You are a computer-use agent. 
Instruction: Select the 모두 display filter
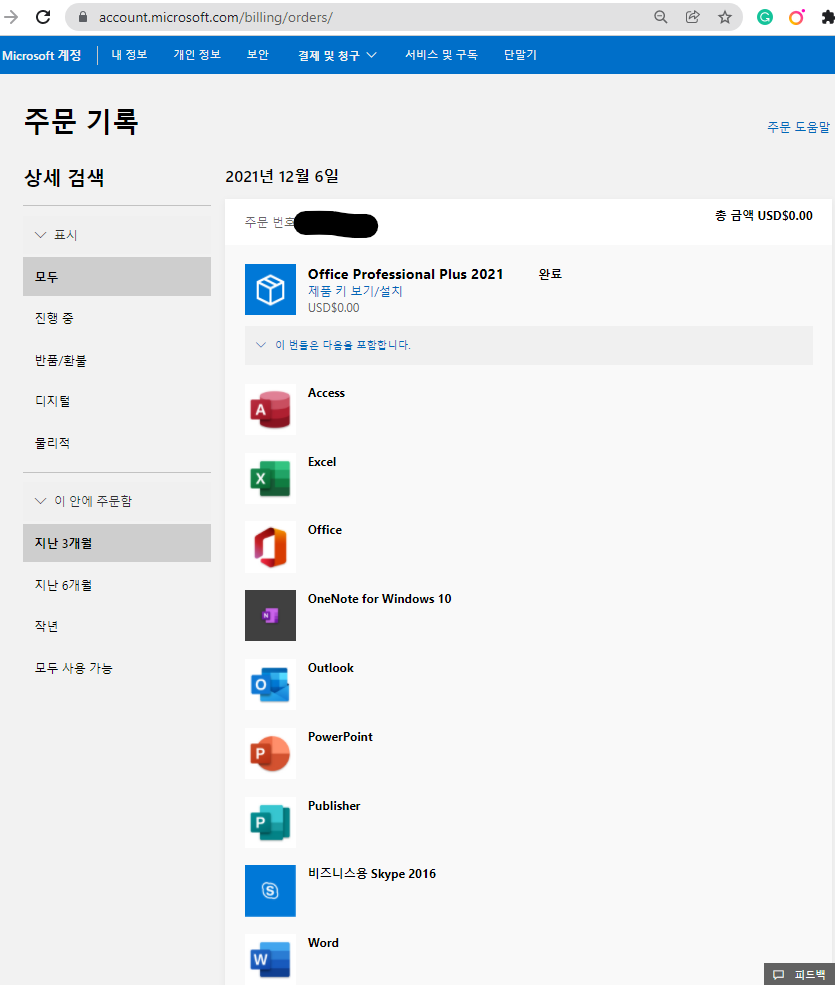(117, 276)
